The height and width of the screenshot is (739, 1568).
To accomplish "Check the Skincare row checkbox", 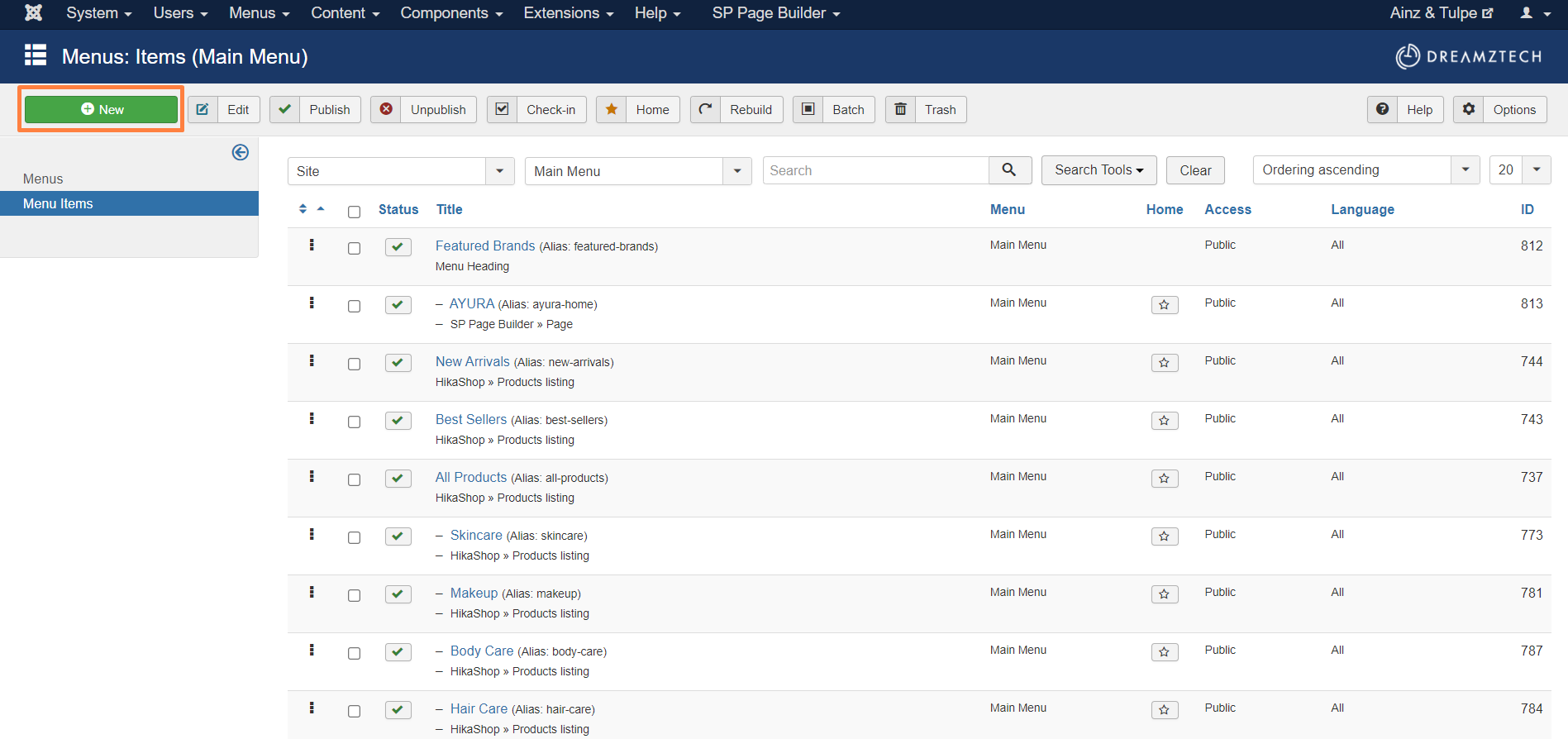I will pyautogui.click(x=355, y=537).
